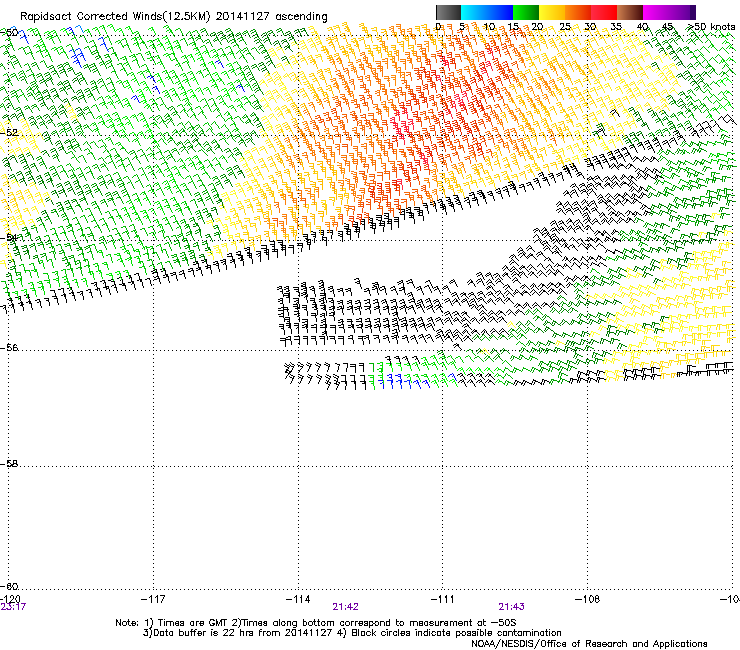Click the longitude label '-111'

(442, 599)
